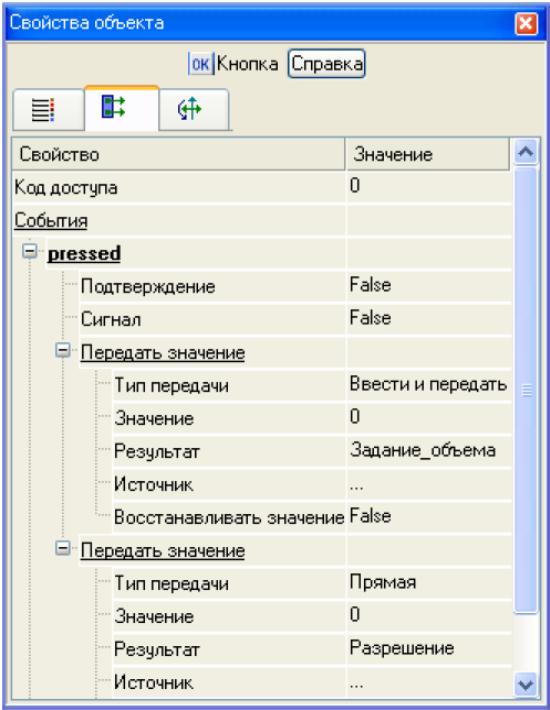Select the events tab with green arrows
This screenshot has width=550, height=710.
(x=121, y=108)
